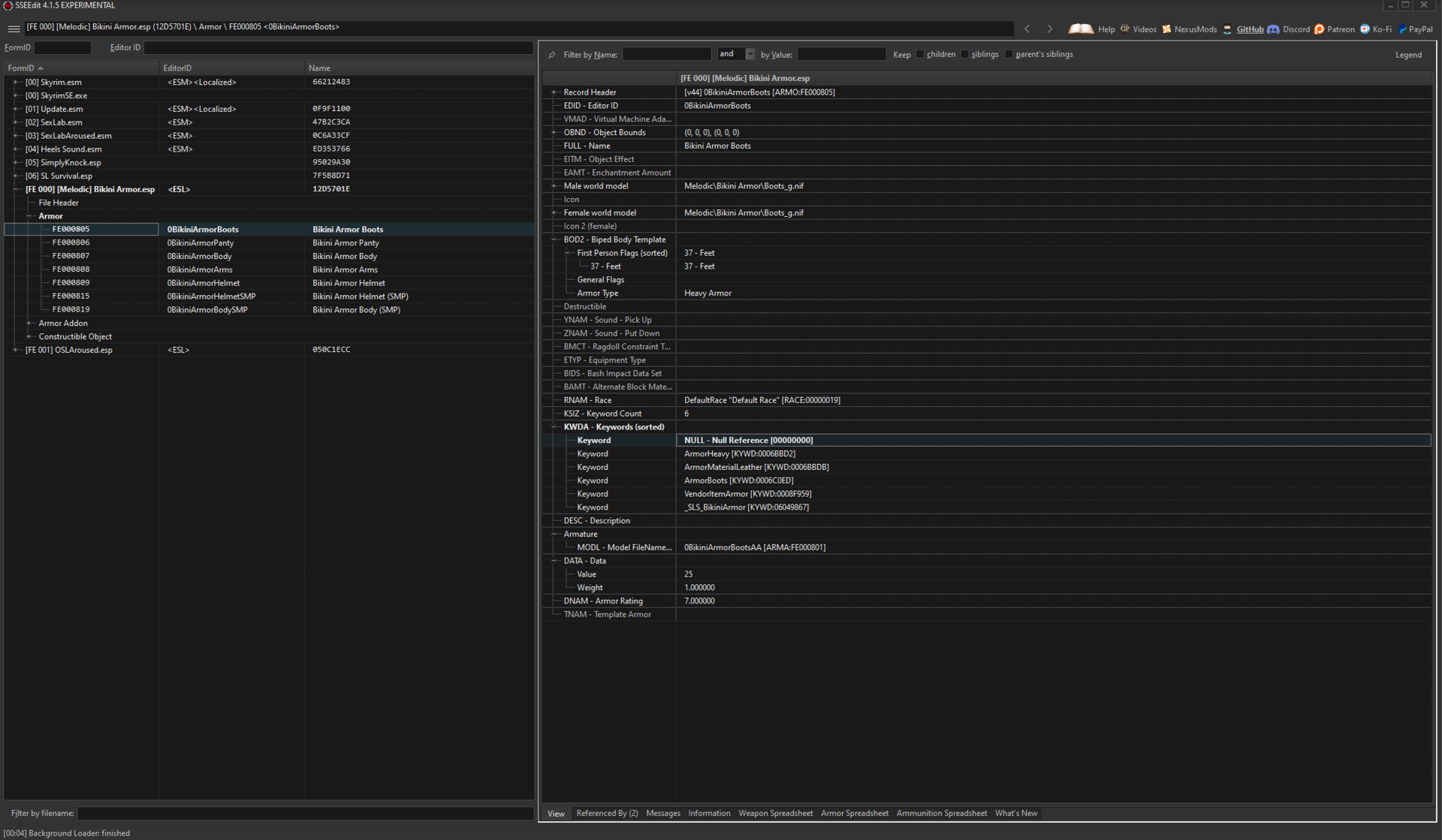Expand the [01] Update.esm node
Screen dimensions: 1442x840
pyautogui.click(x=15, y=109)
